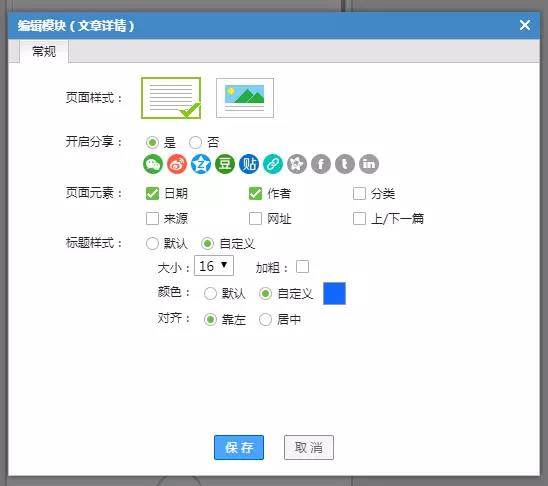Check the 分类 checkbox
The image size is (548, 486).
(359, 193)
